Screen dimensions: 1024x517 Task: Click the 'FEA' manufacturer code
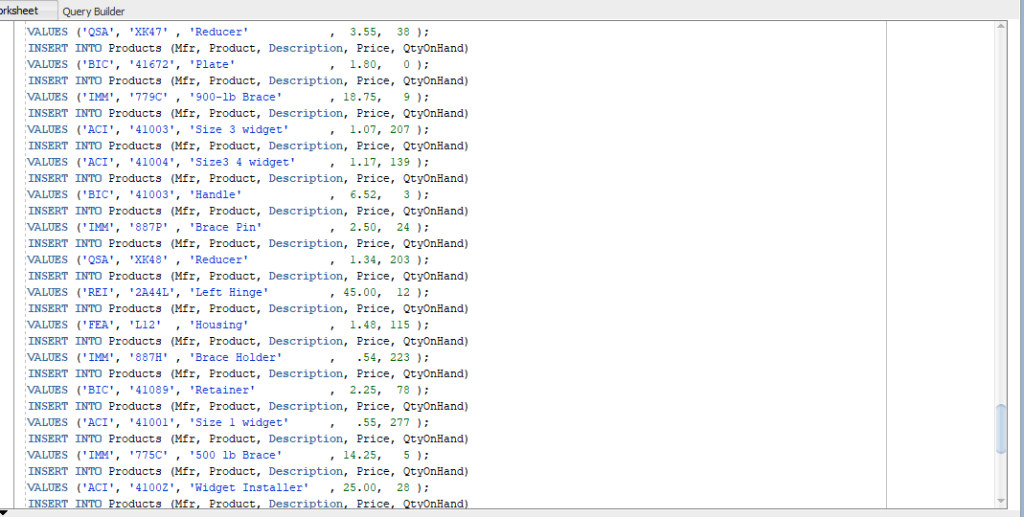point(98,326)
